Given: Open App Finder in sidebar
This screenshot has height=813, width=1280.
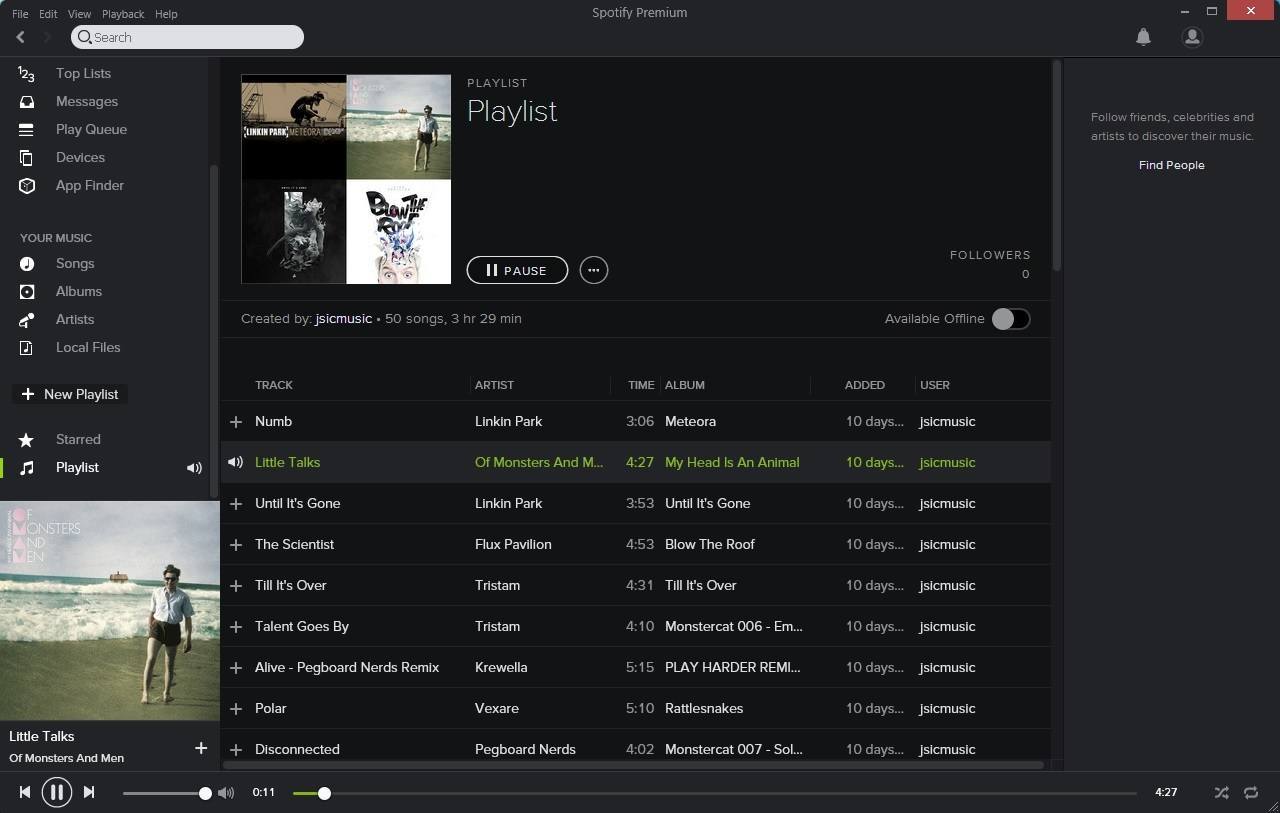Looking at the screenshot, I should (x=90, y=185).
